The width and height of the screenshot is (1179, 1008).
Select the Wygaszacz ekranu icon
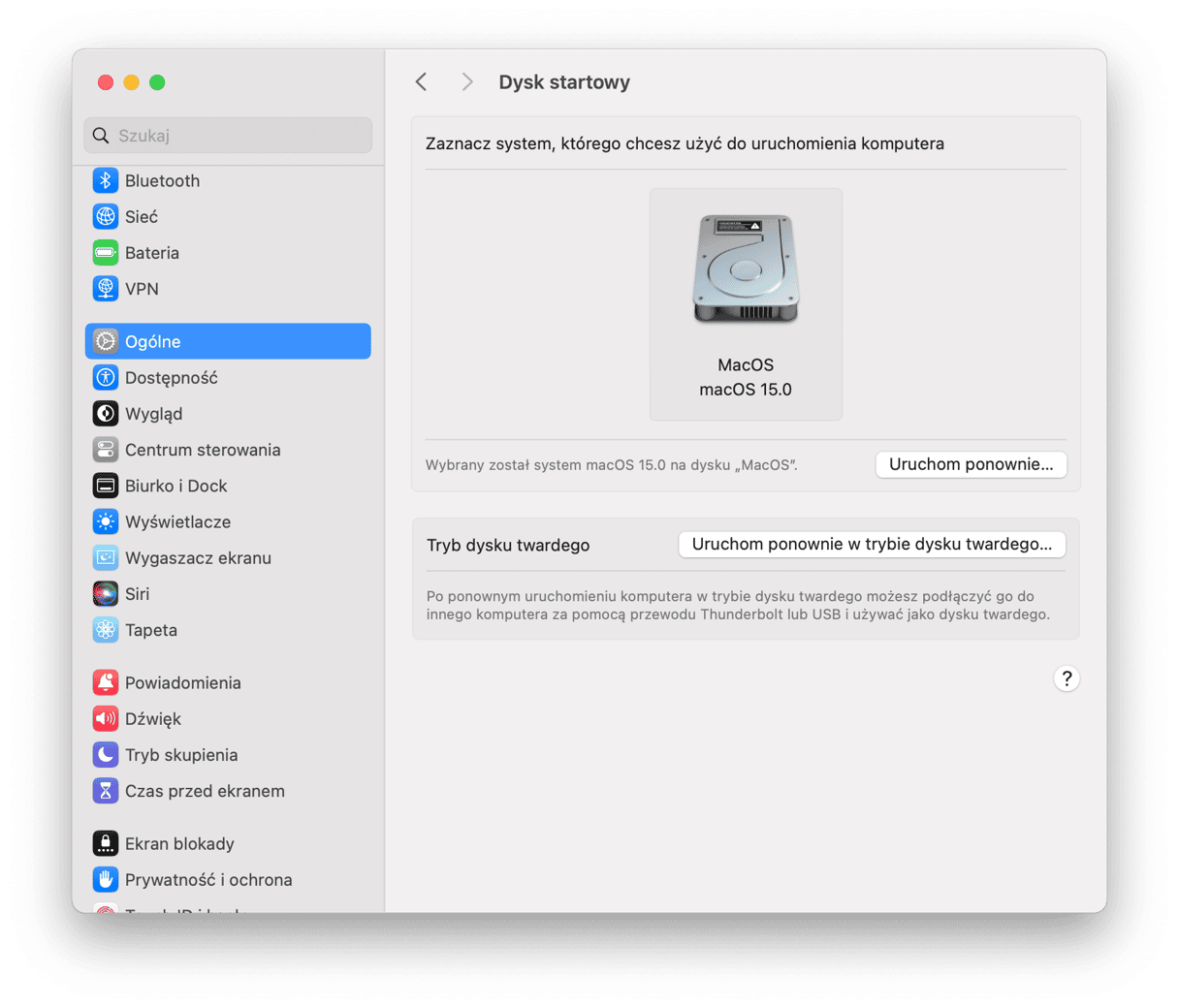coord(106,558)
